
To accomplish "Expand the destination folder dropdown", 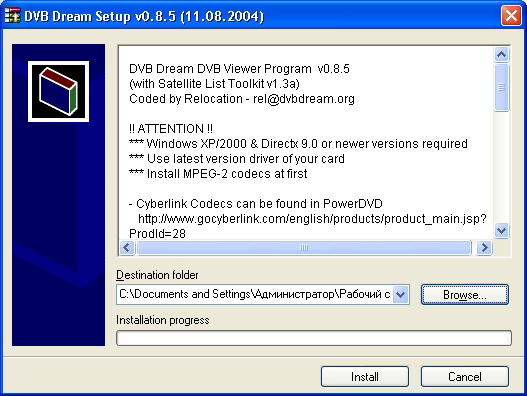I will [x=401, y=295].
